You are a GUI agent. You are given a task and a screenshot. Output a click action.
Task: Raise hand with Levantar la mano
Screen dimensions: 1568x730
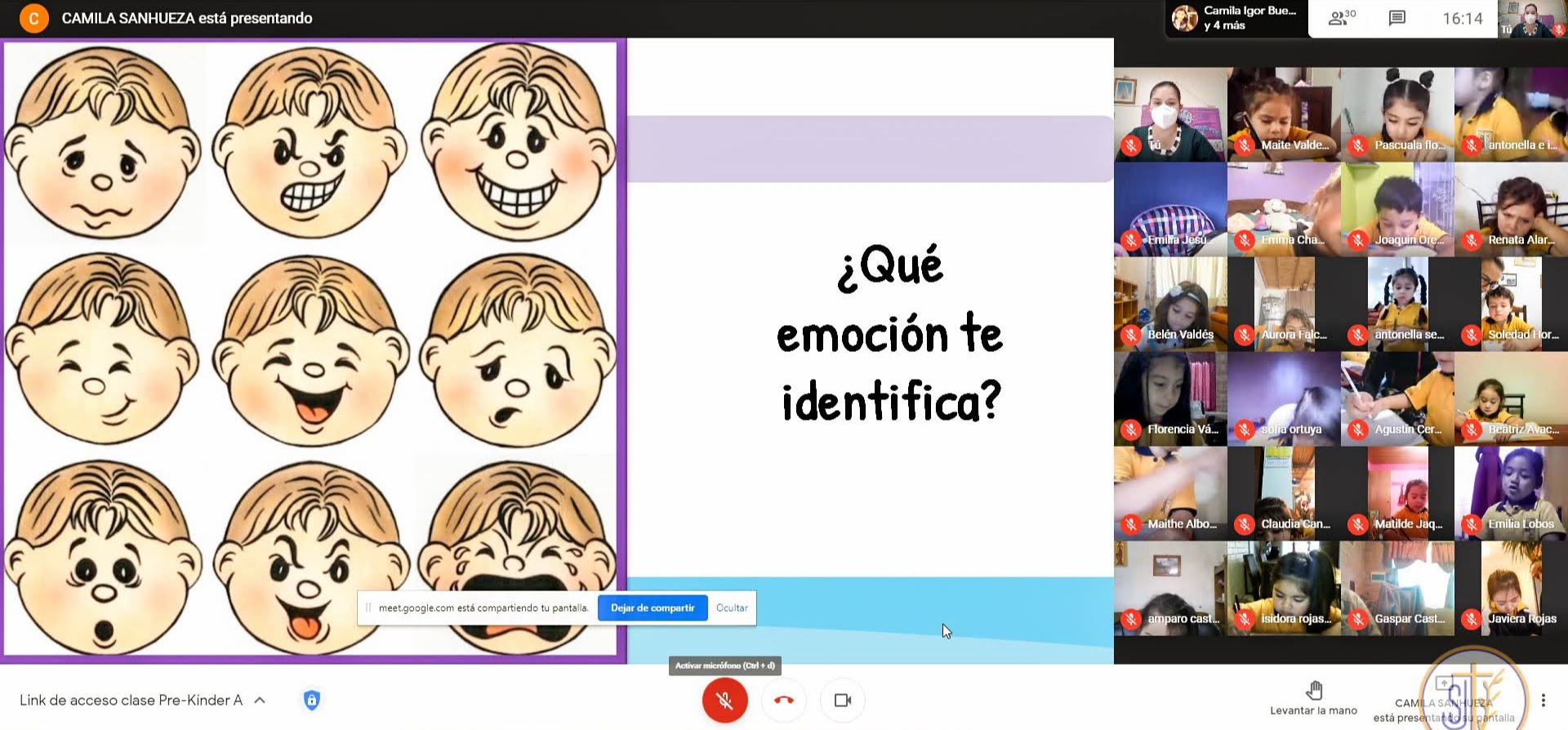tap(1313, 698)
